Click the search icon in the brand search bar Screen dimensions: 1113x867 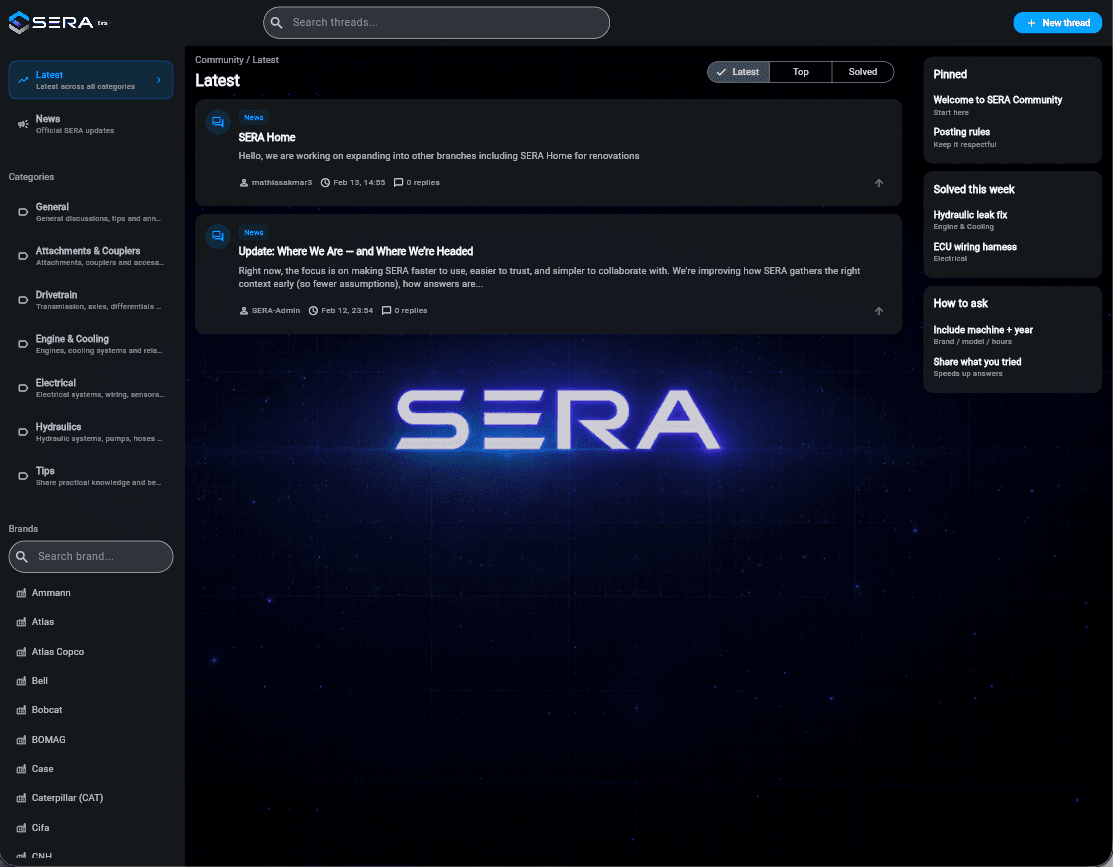[23, 556]
